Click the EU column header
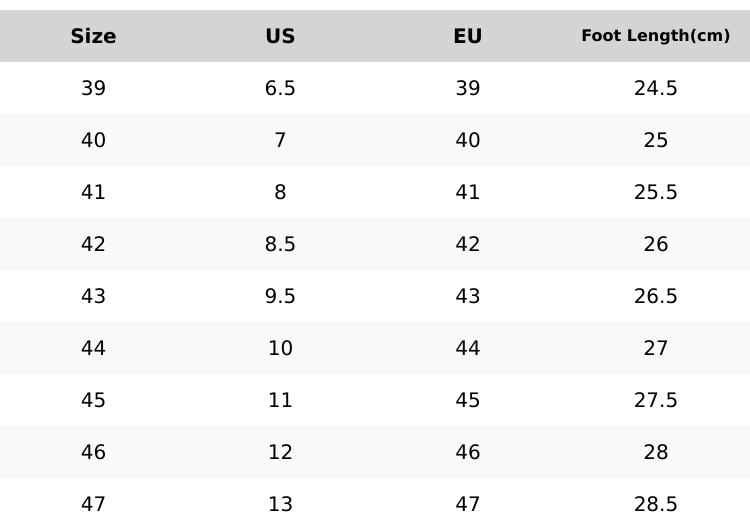The image size is (750, 530). (x=467, y=36)
